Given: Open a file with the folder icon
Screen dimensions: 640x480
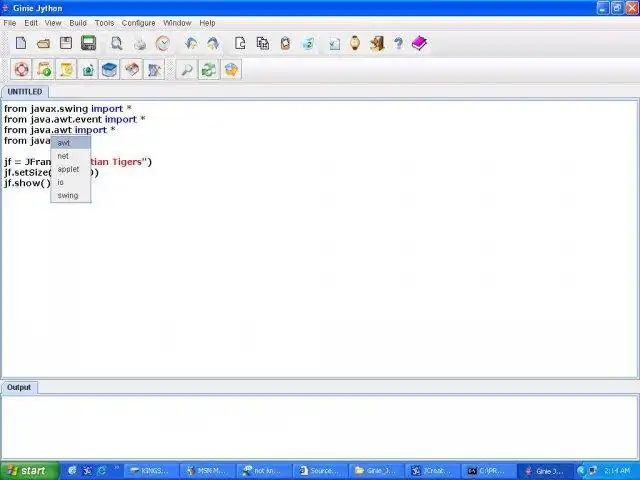Looking at the screenshot, I should click(44, 43).
